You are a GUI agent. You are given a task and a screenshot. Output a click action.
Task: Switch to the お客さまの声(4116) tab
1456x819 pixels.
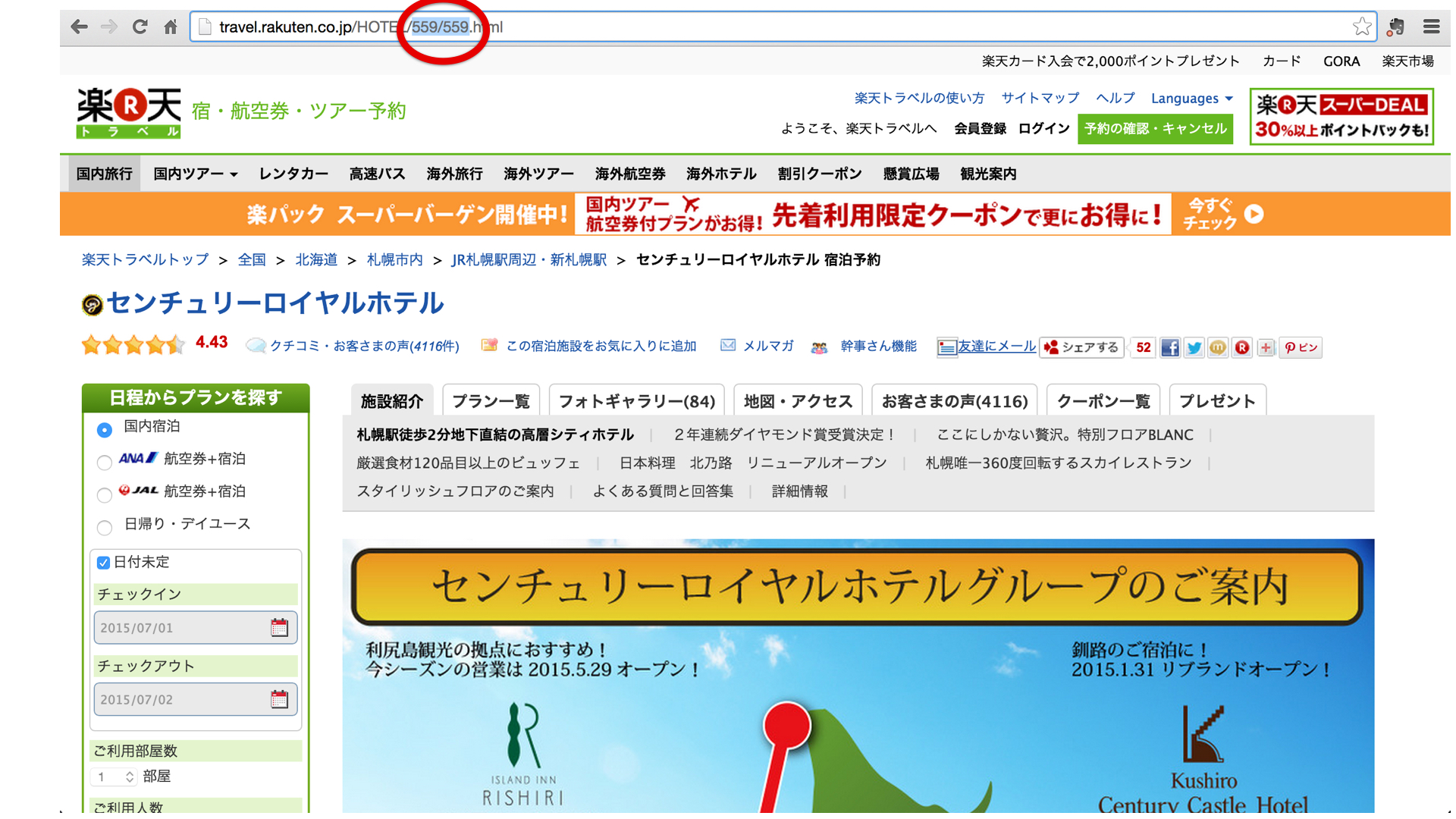pos(955,400)
